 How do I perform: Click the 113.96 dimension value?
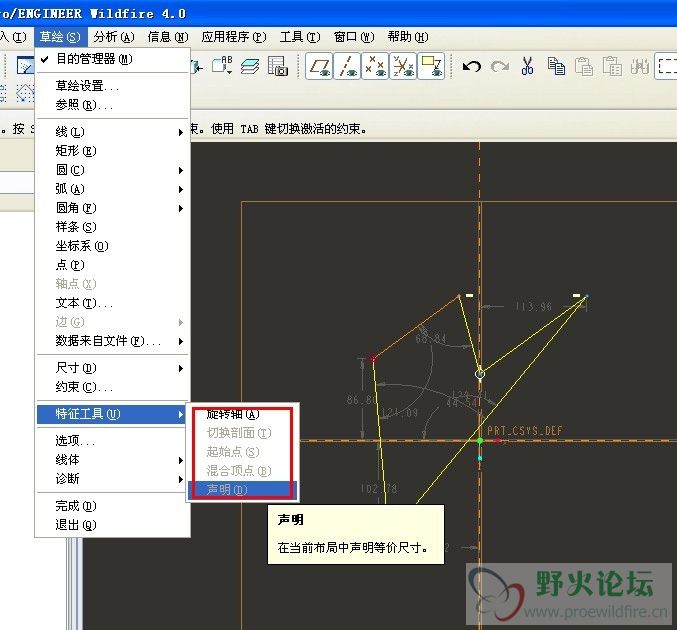coord(534,307)
